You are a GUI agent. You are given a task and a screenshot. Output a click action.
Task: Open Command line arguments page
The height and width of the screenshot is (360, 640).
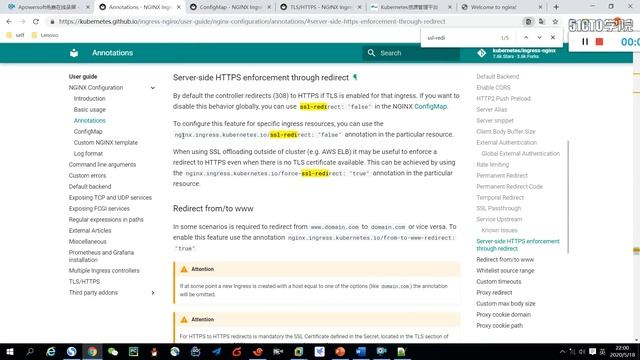click(x=102, y=165)
